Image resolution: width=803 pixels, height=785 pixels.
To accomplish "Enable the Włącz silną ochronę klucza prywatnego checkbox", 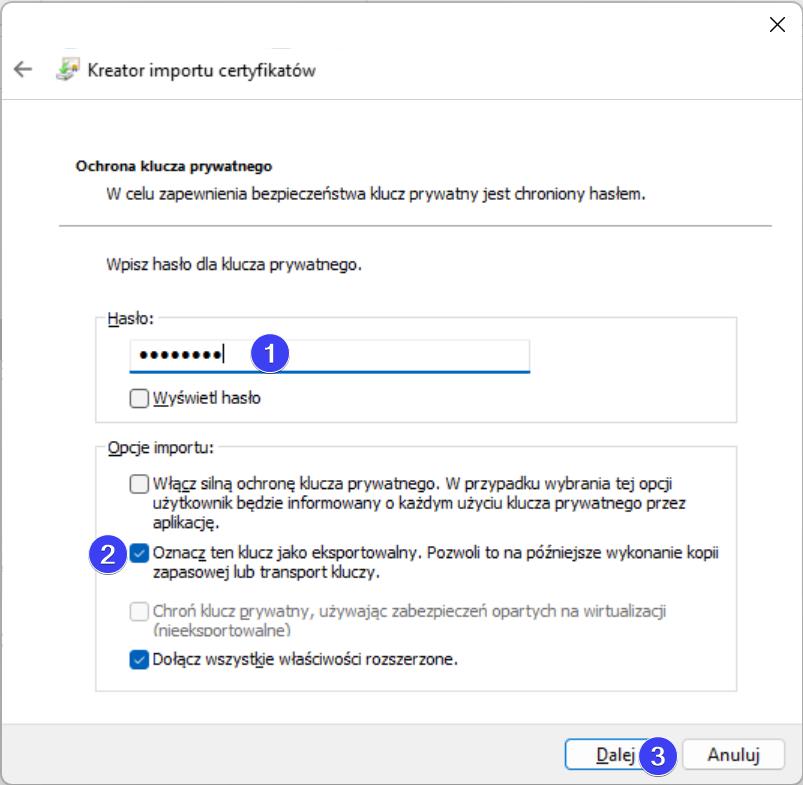I will click(x=140, y=485).
